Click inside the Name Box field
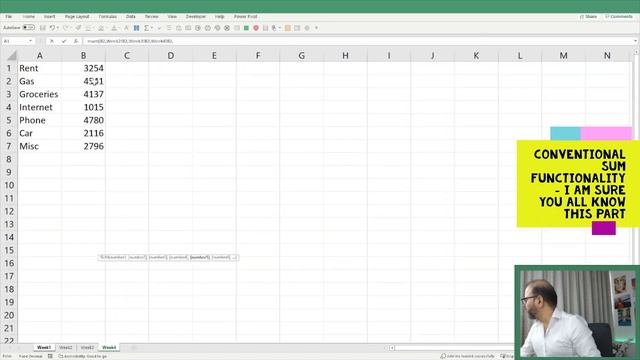This screenshot has width=640, height=360. [14, 41]
